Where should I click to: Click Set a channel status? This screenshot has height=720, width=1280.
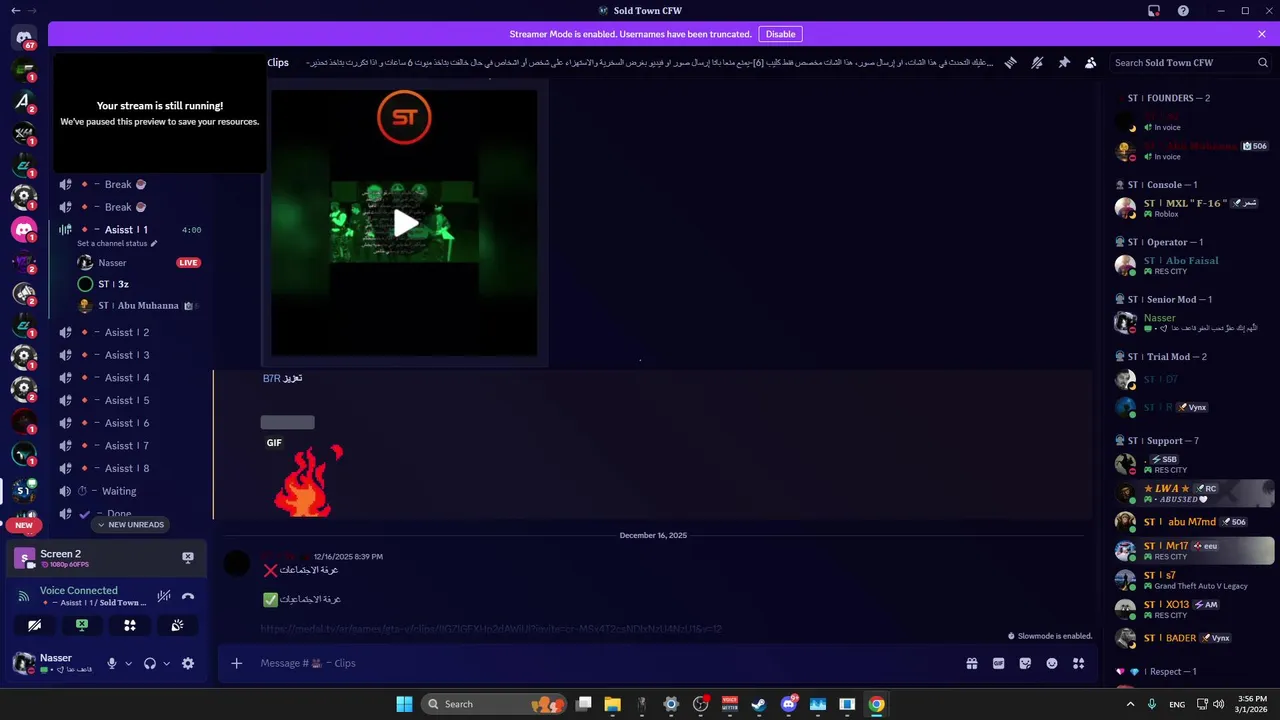click(117, 243)
